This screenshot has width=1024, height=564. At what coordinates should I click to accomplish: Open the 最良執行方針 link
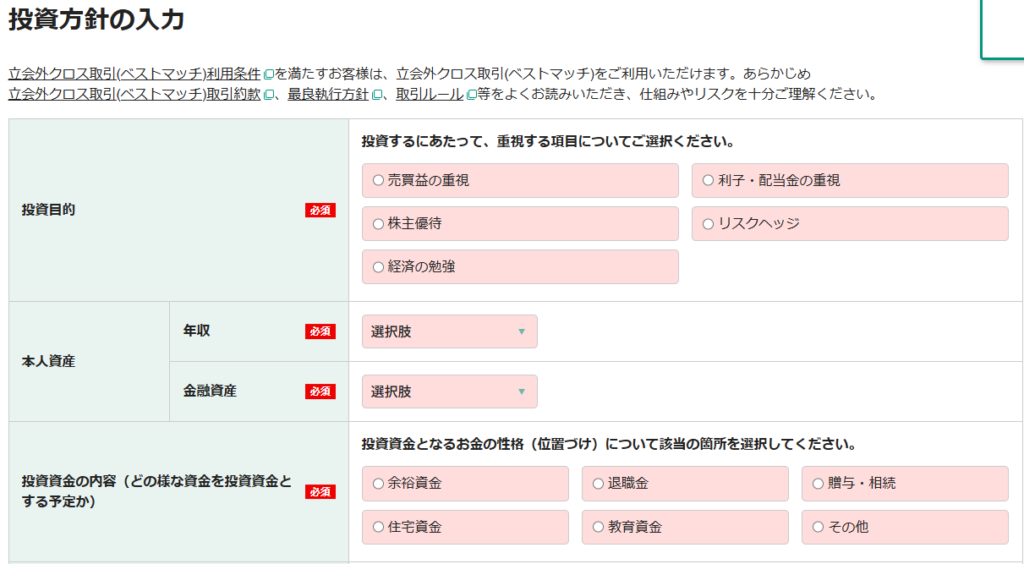[x=329, y=95]
